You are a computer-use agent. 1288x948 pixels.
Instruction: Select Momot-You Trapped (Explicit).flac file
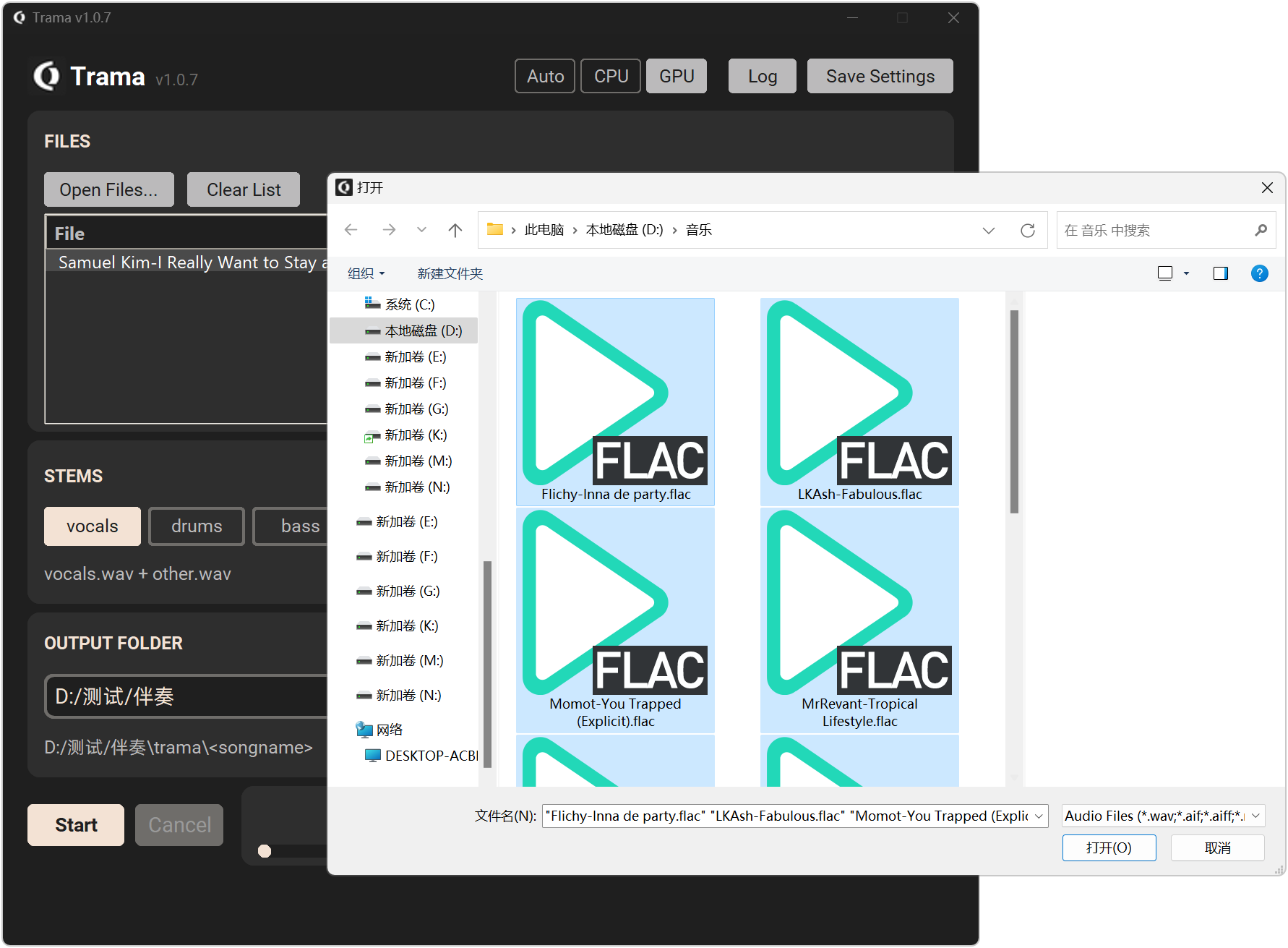click(x=615, y=620)
